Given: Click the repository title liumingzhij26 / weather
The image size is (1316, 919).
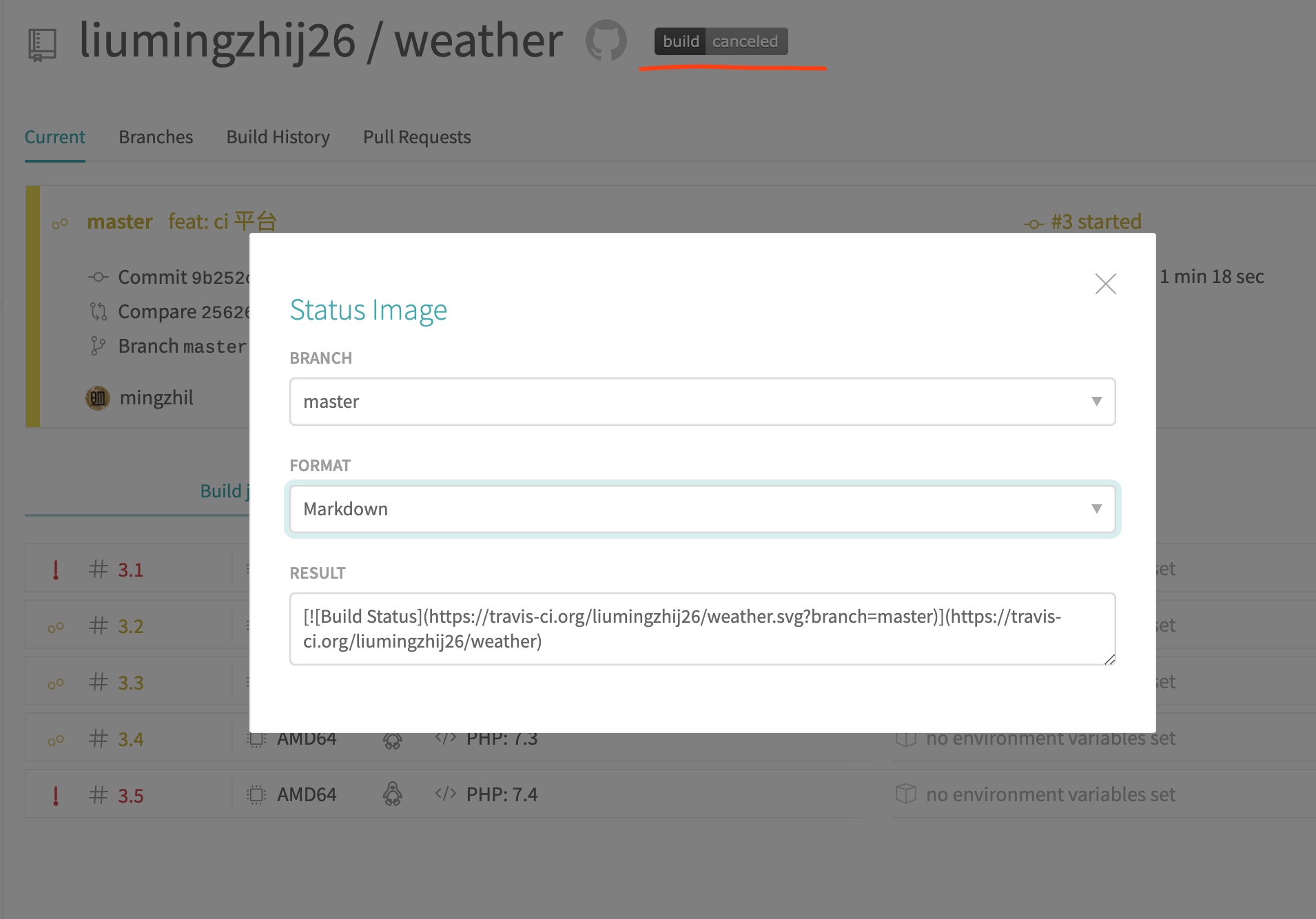Looking at the screenshot, I should coord(321,41).
